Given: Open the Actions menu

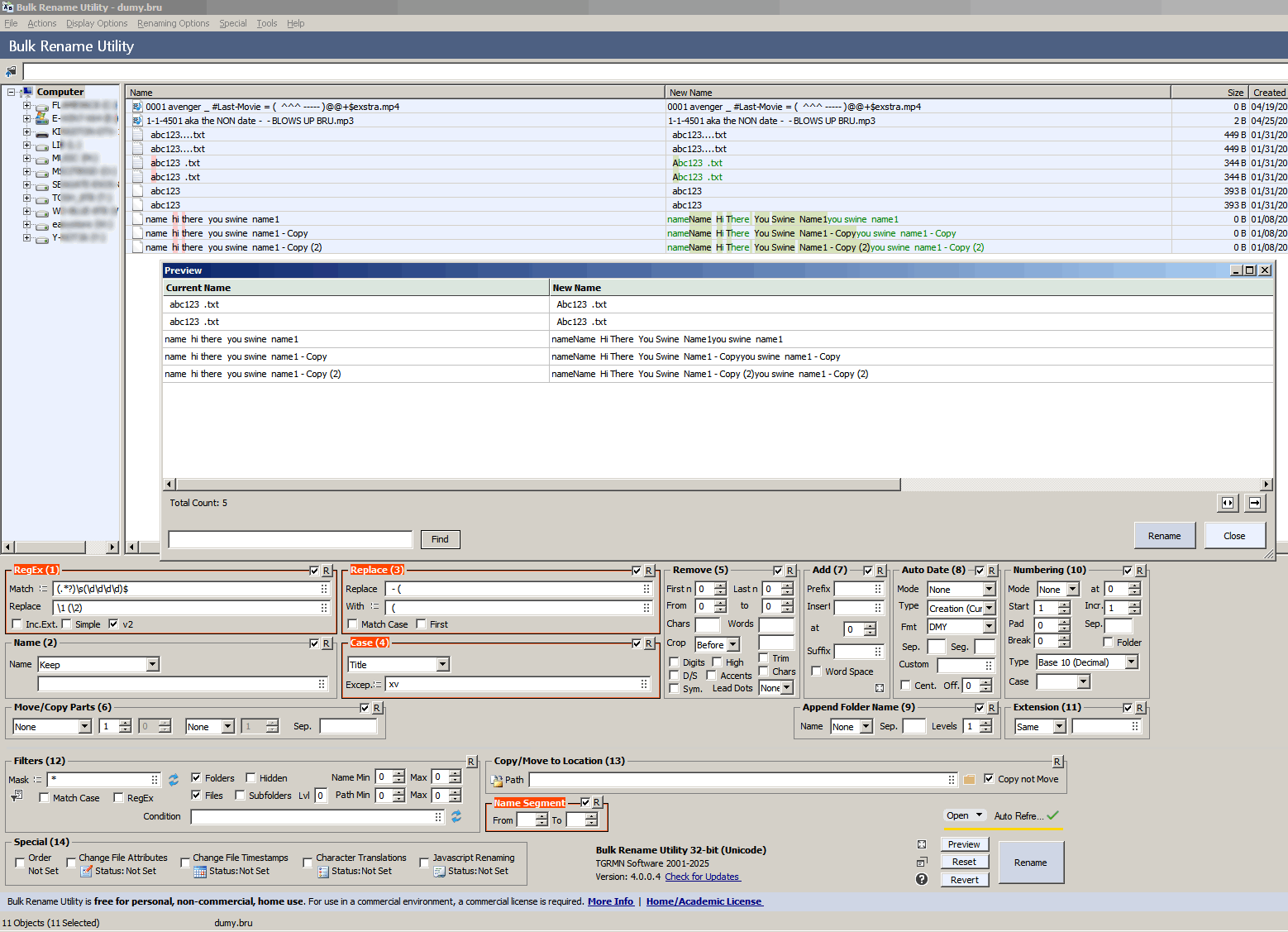Looking at the screenshot, I should point(42,23).
